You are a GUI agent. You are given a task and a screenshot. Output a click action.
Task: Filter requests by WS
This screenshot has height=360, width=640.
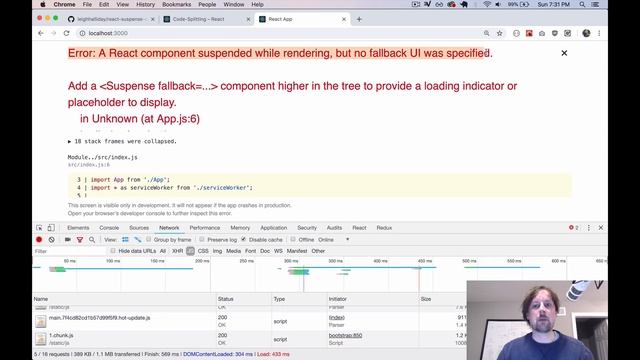(x=278, y=251)
